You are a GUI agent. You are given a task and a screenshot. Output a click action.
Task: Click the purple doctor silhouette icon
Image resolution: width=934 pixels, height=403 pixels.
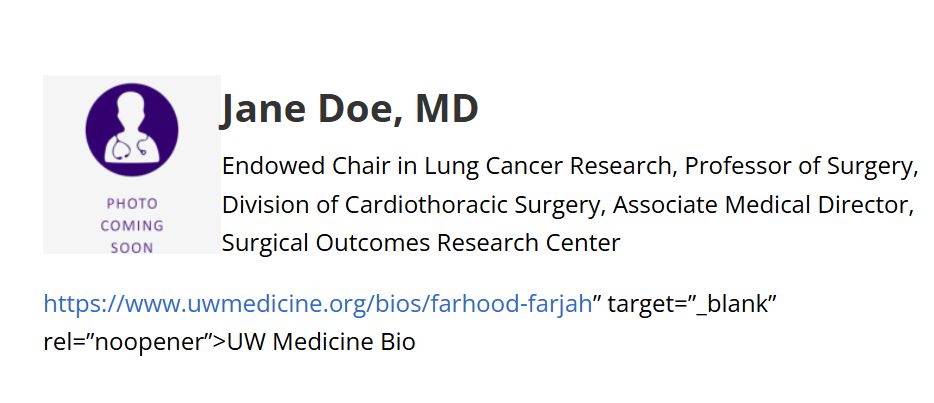pos(132,129)
